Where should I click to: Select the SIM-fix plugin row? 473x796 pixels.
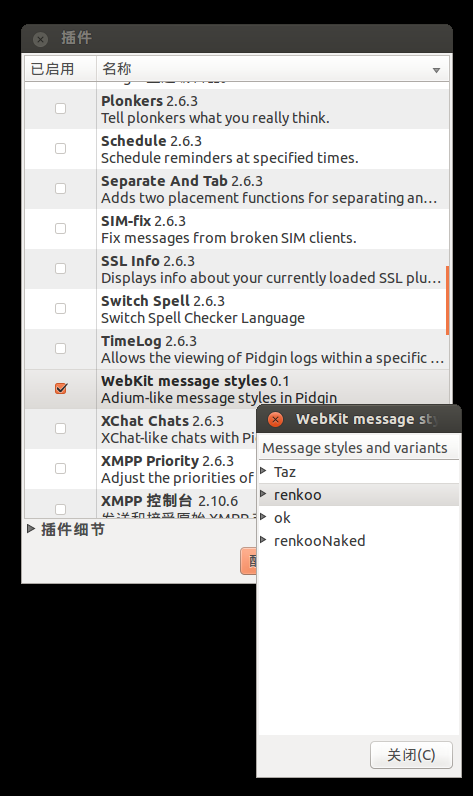point(236,229)
